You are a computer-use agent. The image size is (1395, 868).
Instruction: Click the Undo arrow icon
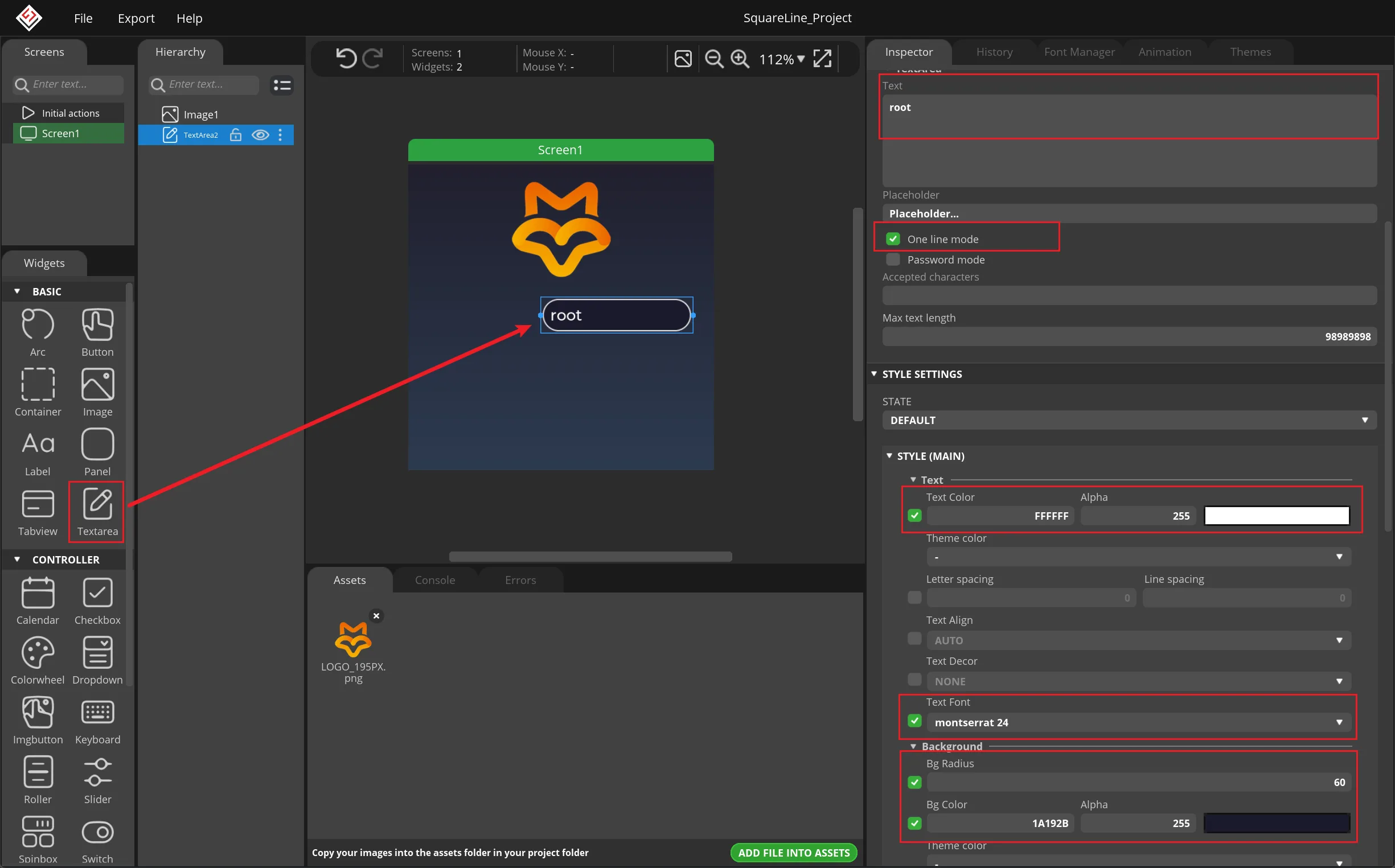(346, 59)
